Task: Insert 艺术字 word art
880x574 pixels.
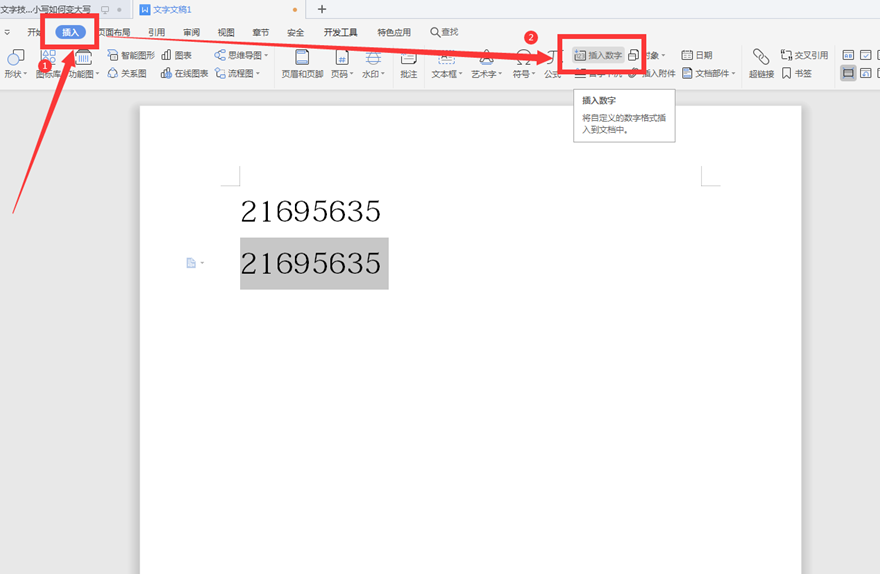Action: pyautogui.click(x=487, y=63)
